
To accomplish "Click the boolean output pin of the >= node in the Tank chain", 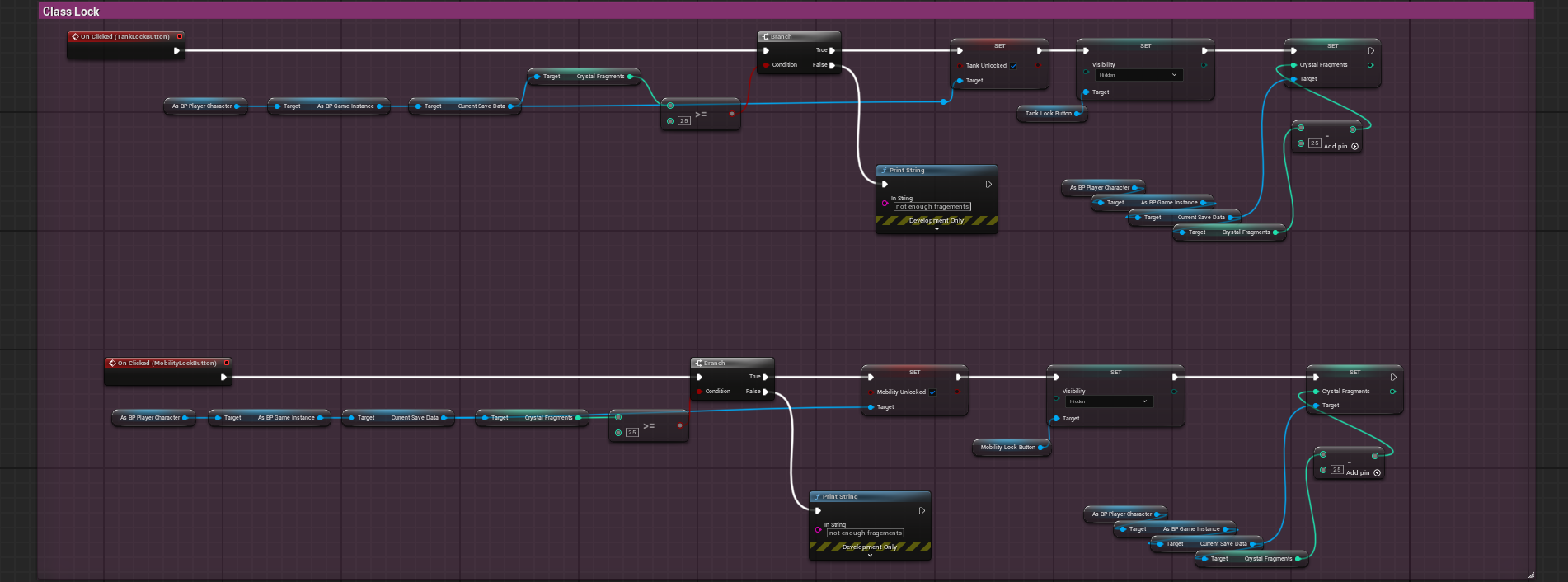I will click(732, 114).
